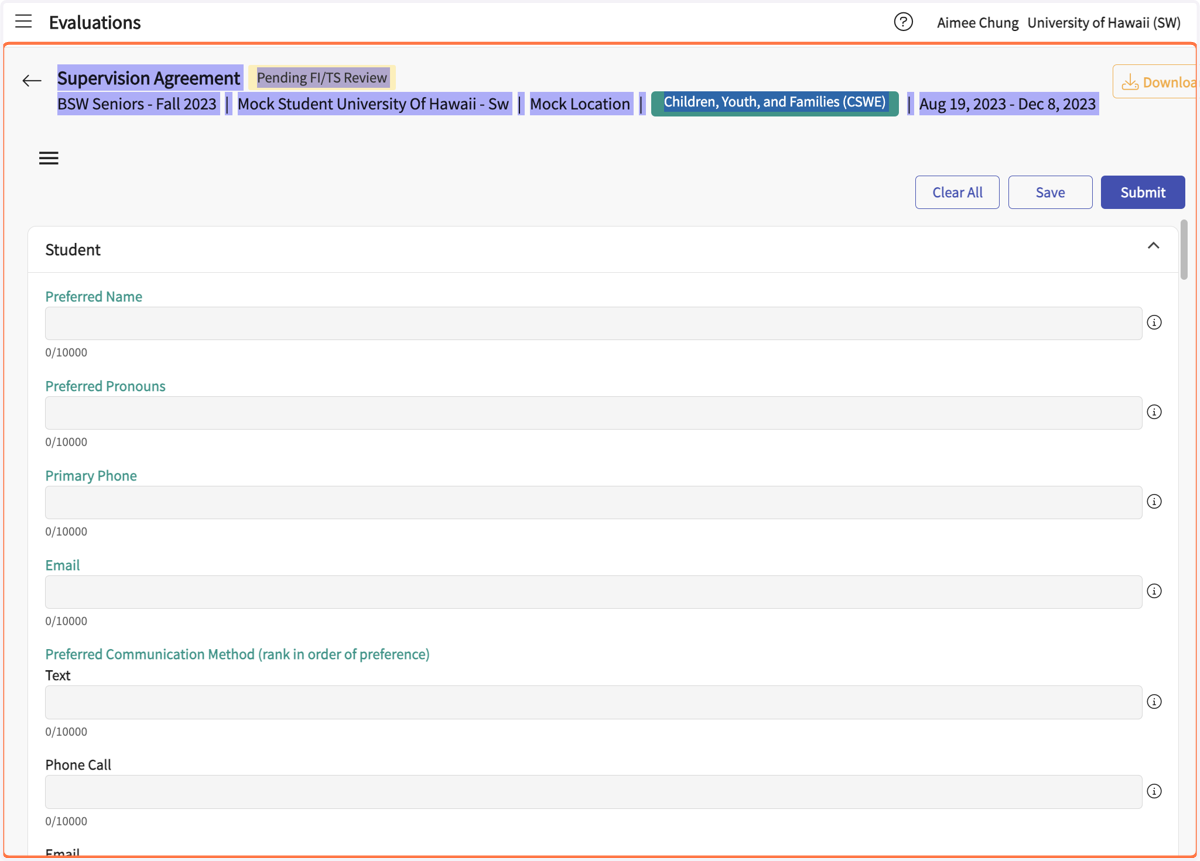This screenshot has width=1200, height=861.
Task: Show info icon for Text communication field
Action: 1154,702
